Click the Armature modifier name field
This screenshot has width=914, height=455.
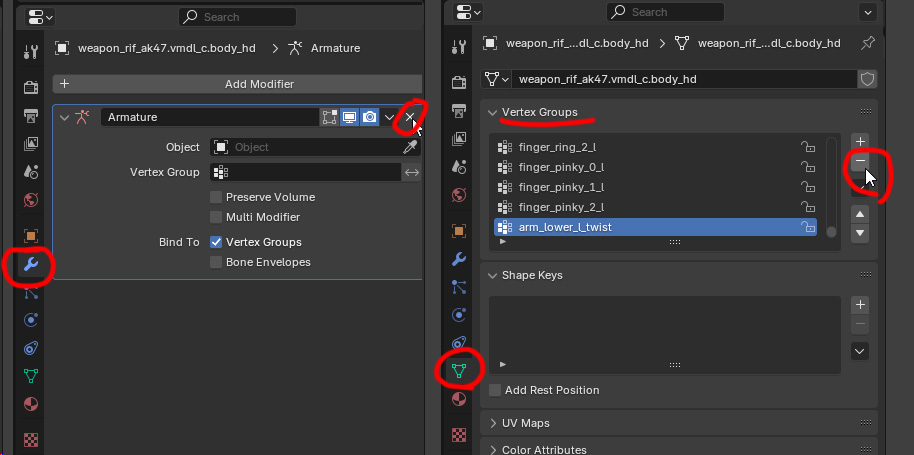[208, 118]
